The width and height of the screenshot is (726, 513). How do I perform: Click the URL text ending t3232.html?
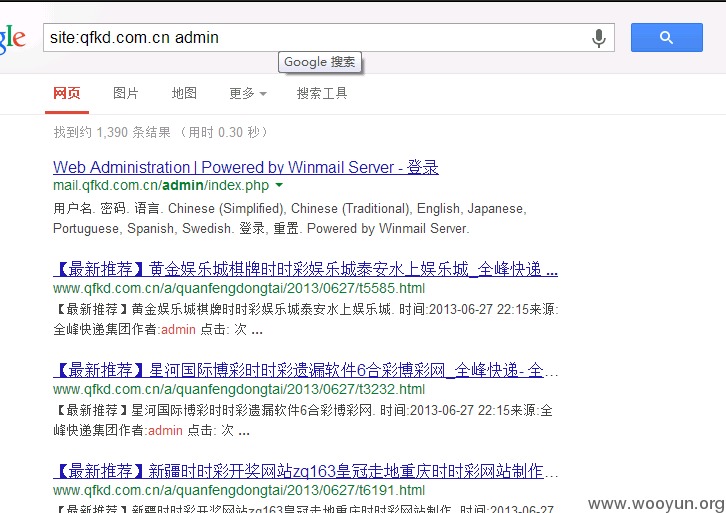pyautogui.click(x=239, y=389)
